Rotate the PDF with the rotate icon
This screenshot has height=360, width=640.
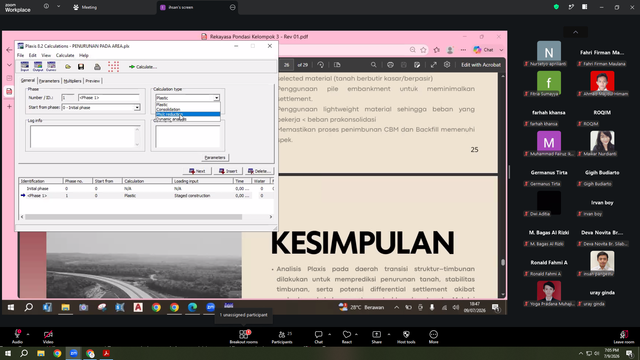(x=321, y=65)
